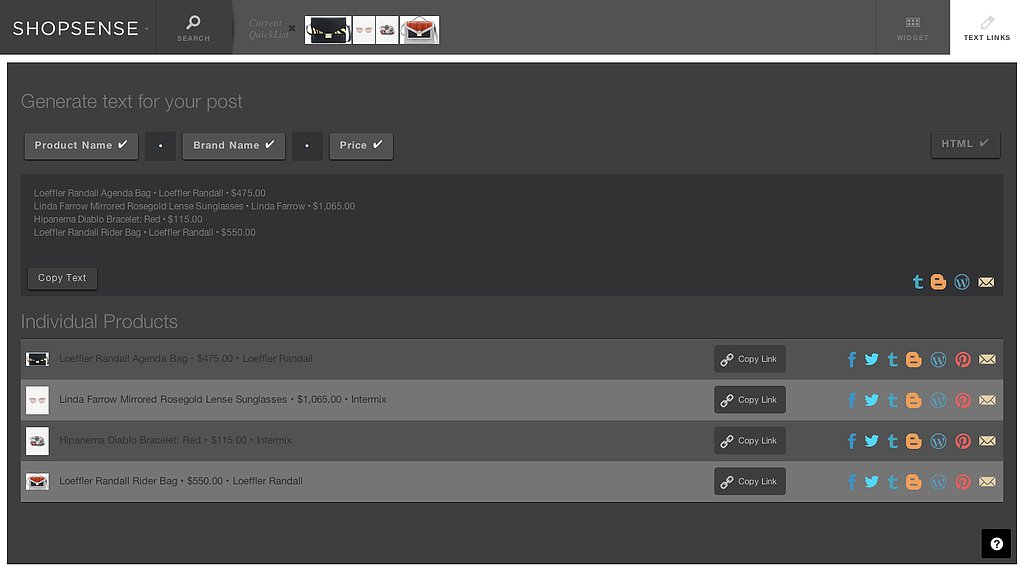1024x569 pixels.
Task: Share Agenda Bag on Blogger
Action: click(x=914, y=359)
